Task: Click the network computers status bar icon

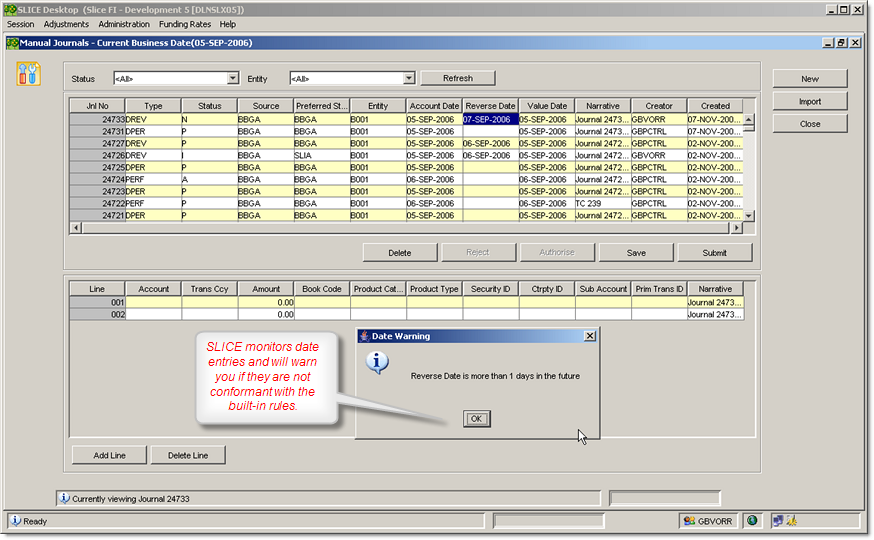Action: (776, 520)
